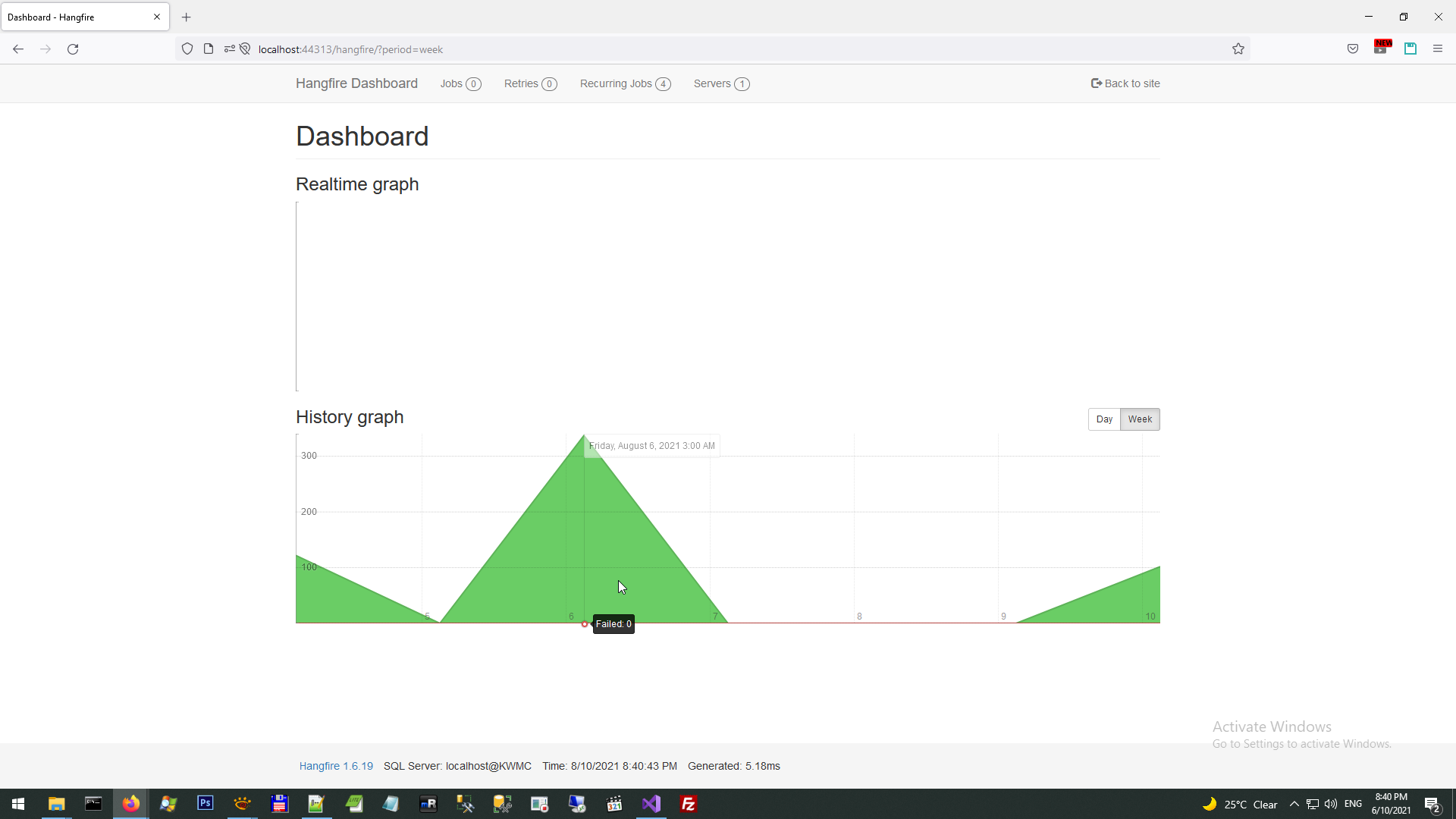Screen dimensions: 1456x819
Task: Go to the Servers page
Action: point(720,83)
